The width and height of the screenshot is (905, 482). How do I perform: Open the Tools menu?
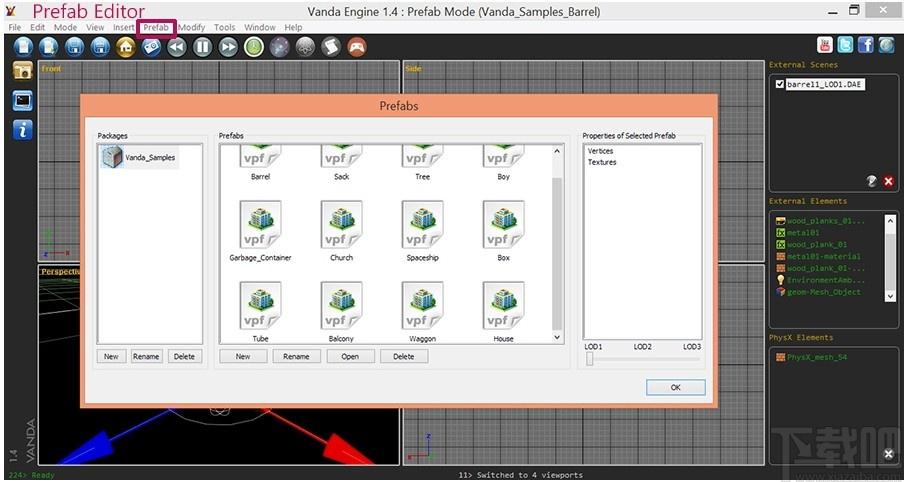coord(225,27)
